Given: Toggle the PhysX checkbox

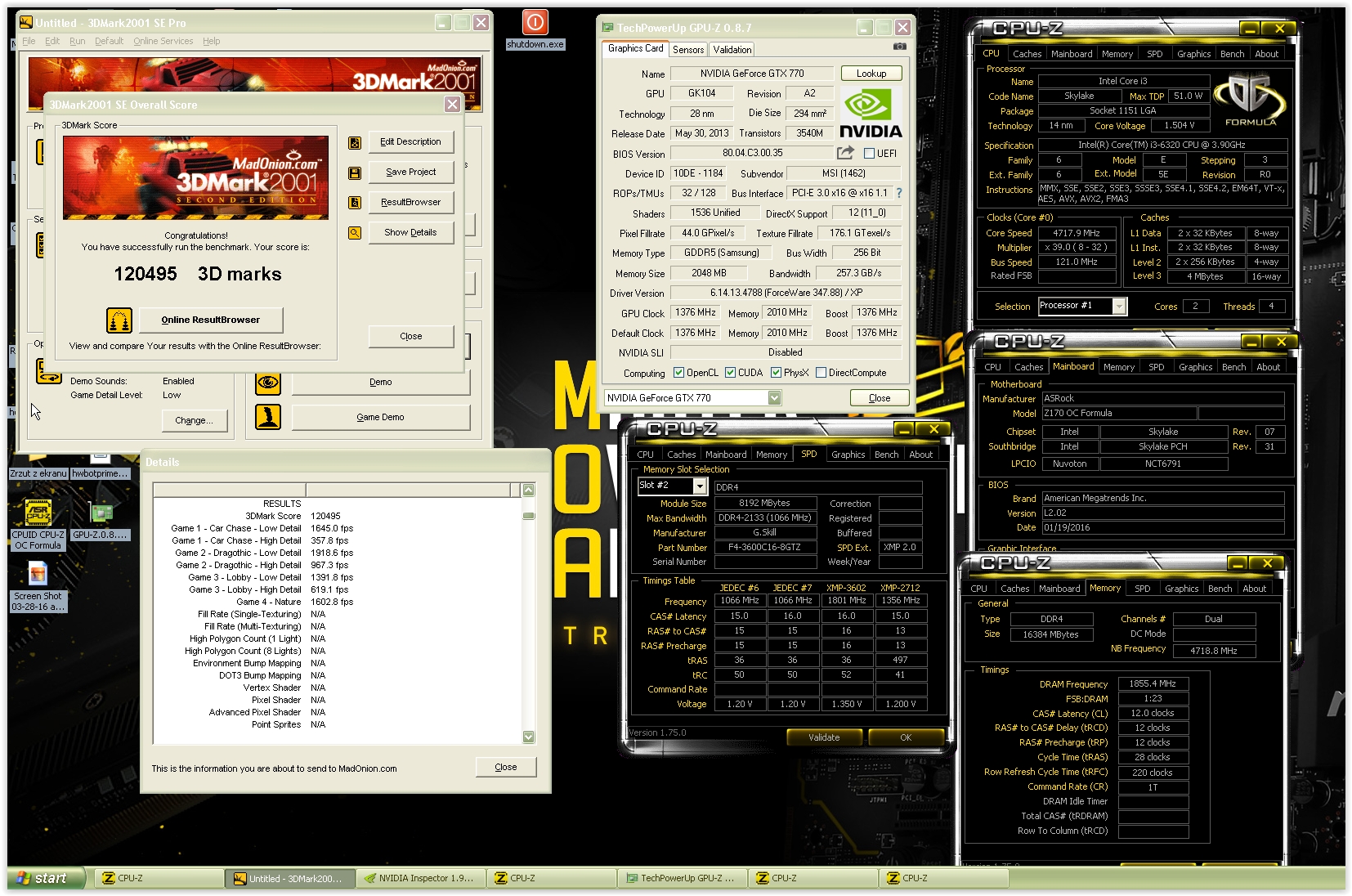Looking at the screenshot, I should click(776, 373).
